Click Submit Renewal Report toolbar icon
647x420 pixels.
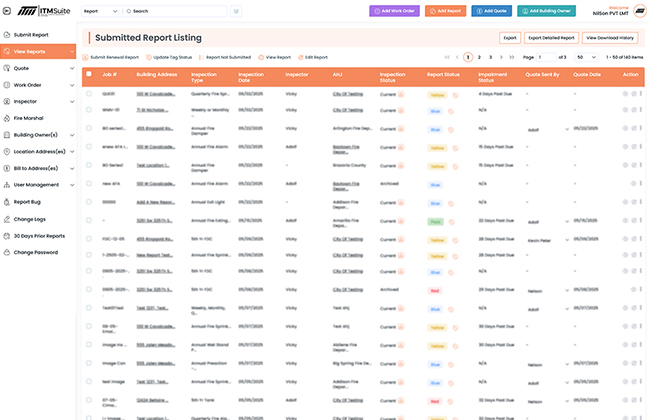(x=85, y=57)
